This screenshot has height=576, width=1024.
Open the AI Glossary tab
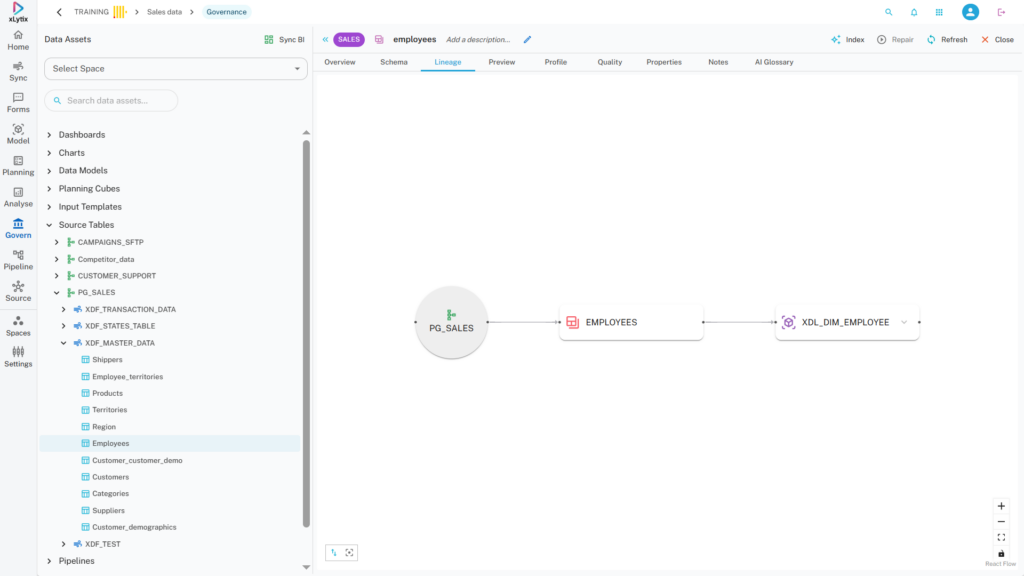click(773, 62)
